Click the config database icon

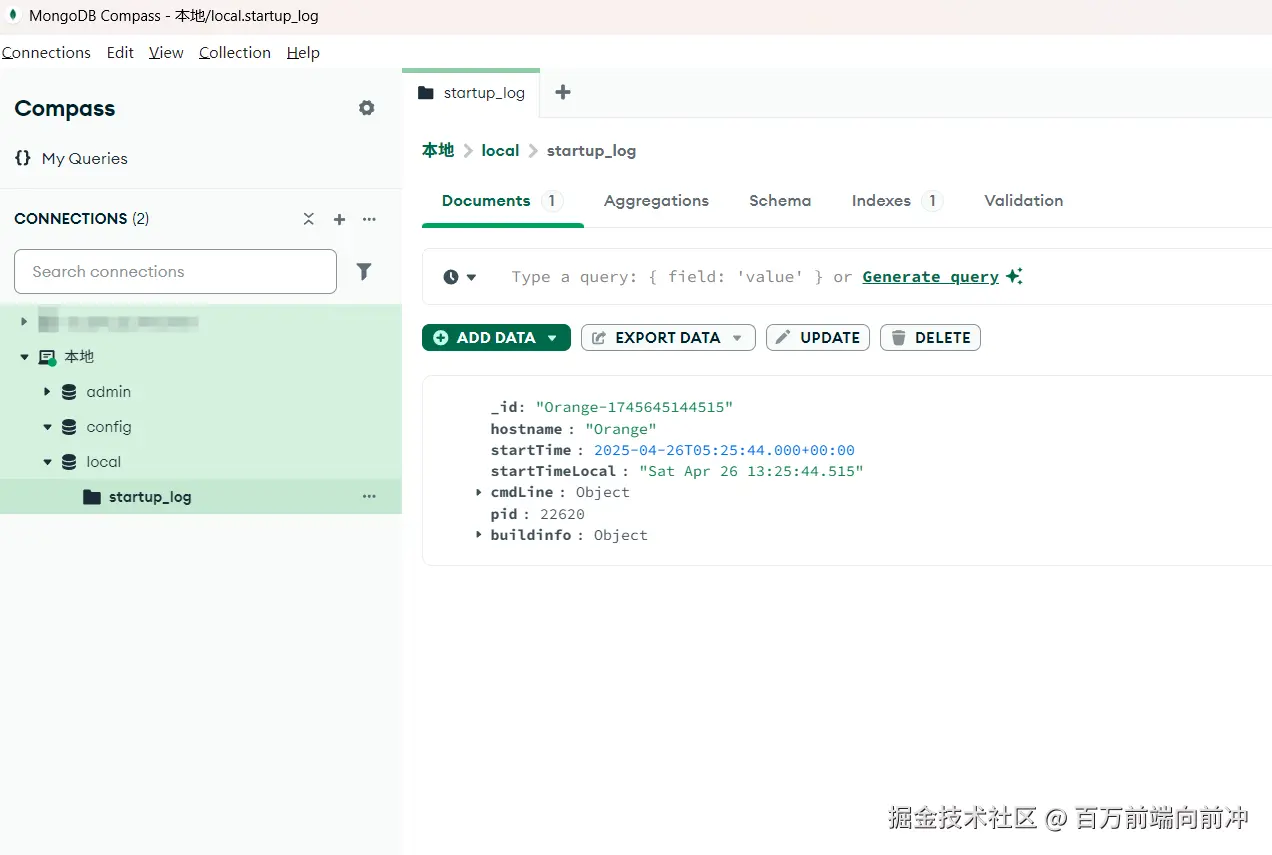pos(69,427)
